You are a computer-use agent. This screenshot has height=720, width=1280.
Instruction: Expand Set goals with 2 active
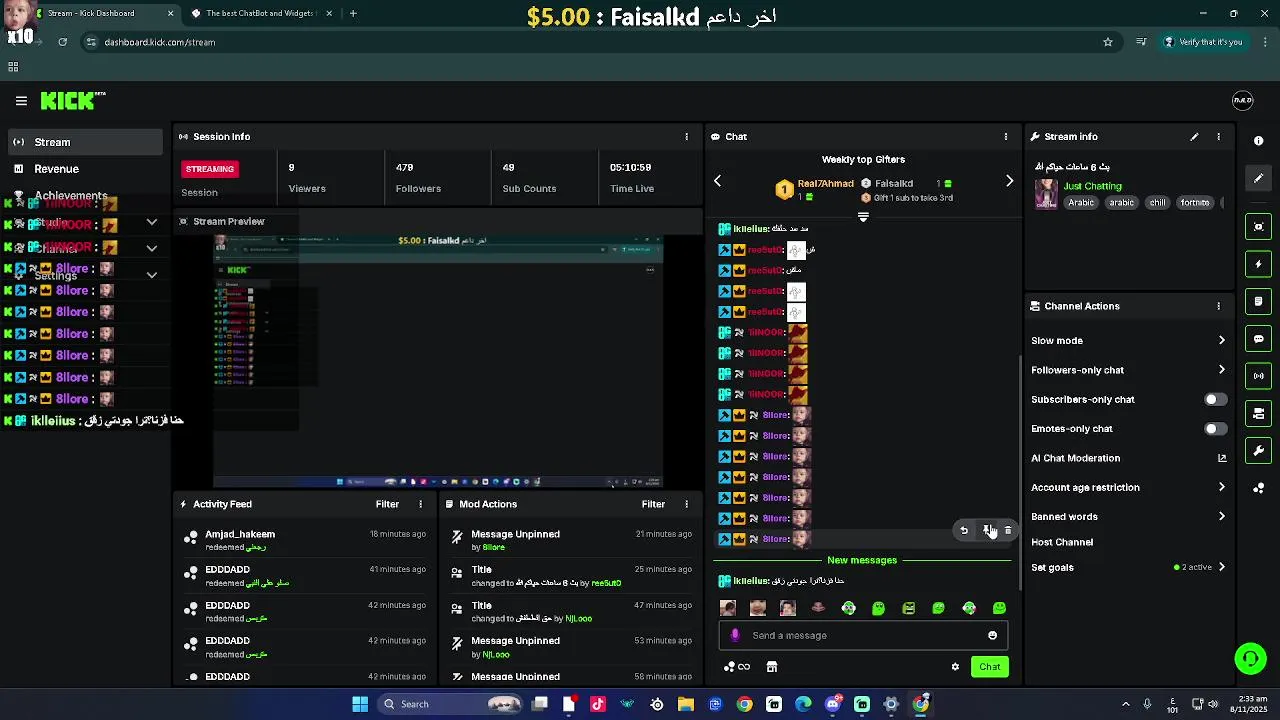pyautogui.click(x=1128, y=568)
